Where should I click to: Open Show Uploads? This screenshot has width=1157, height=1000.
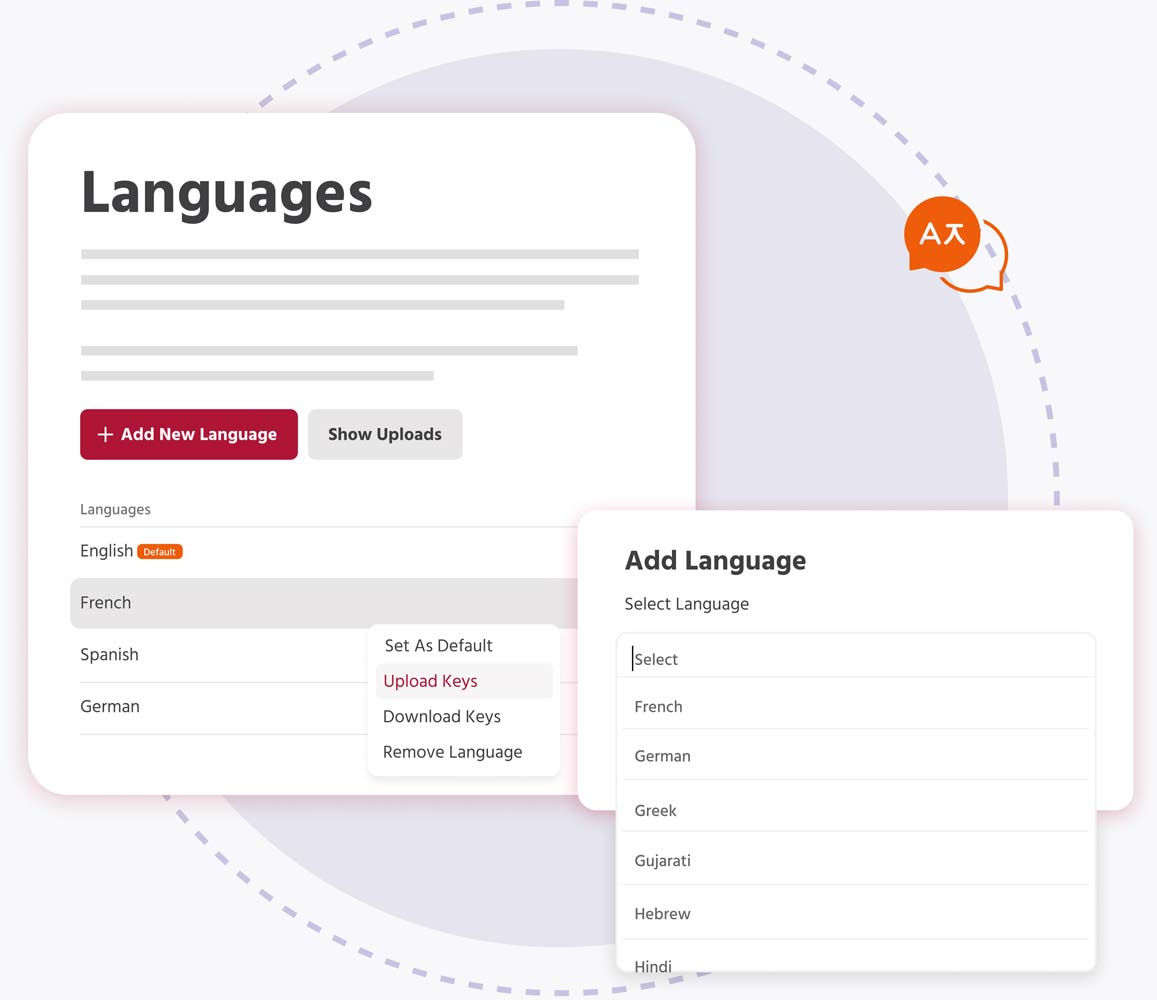(384, 434)
